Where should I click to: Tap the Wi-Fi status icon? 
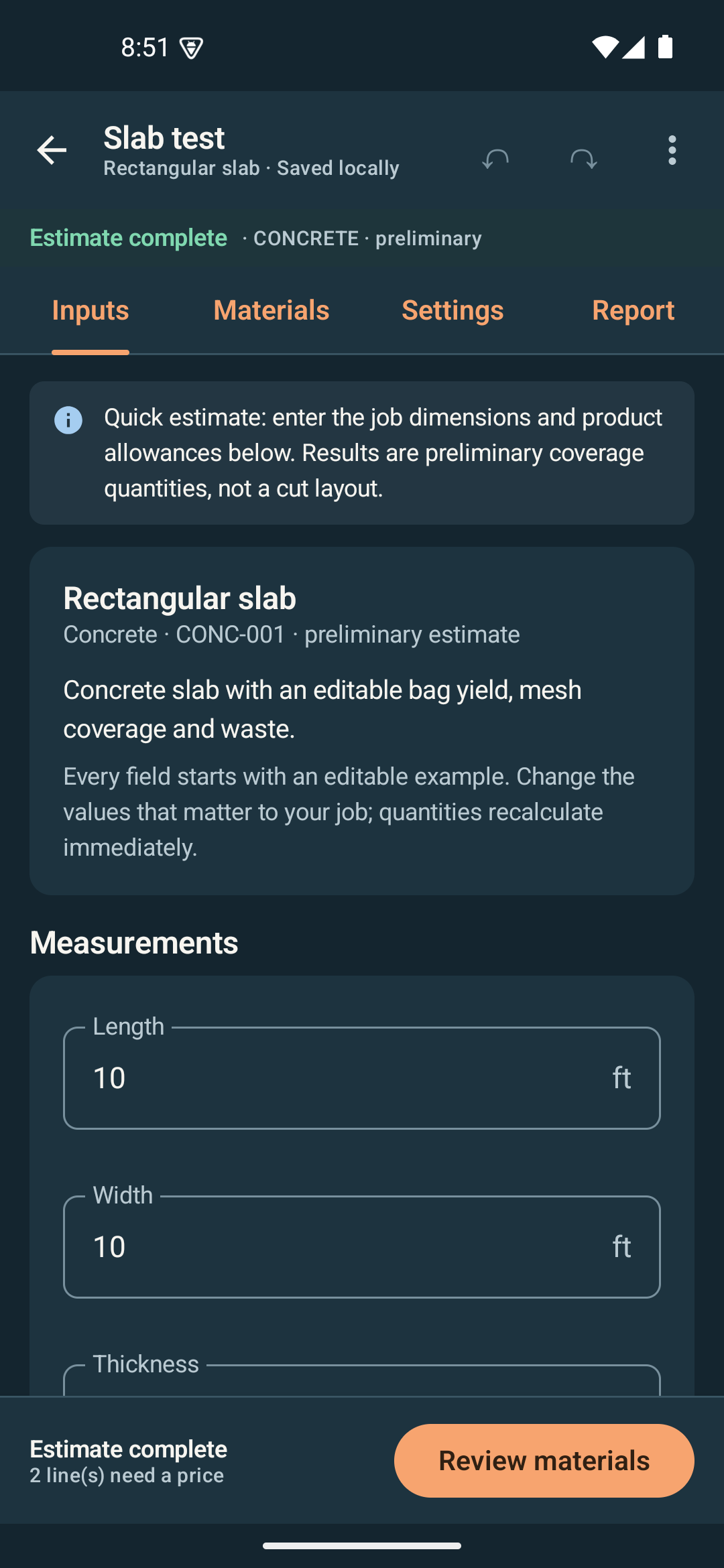(605, 48)
